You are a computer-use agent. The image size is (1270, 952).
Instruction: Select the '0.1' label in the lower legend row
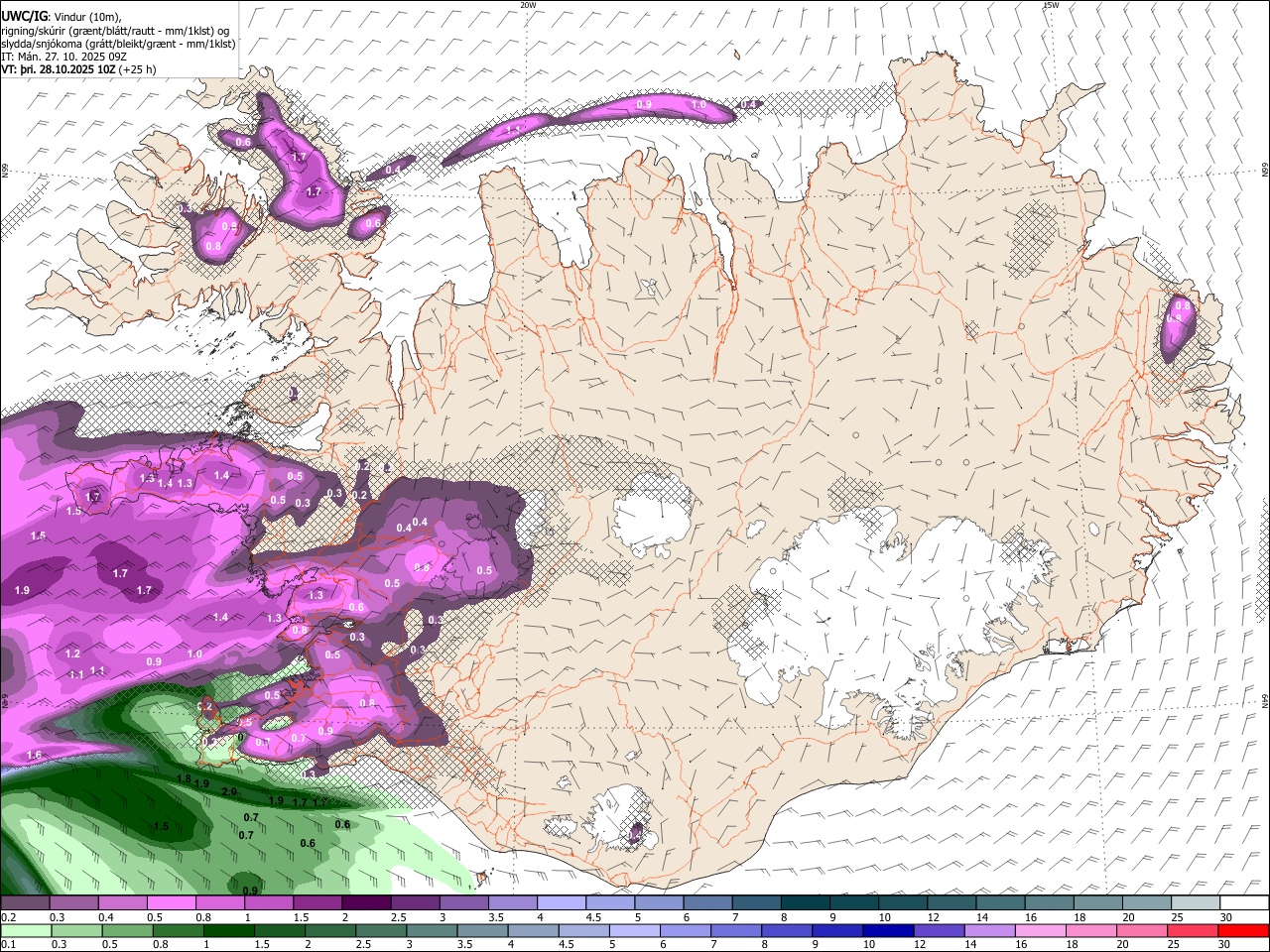[8, 944]
